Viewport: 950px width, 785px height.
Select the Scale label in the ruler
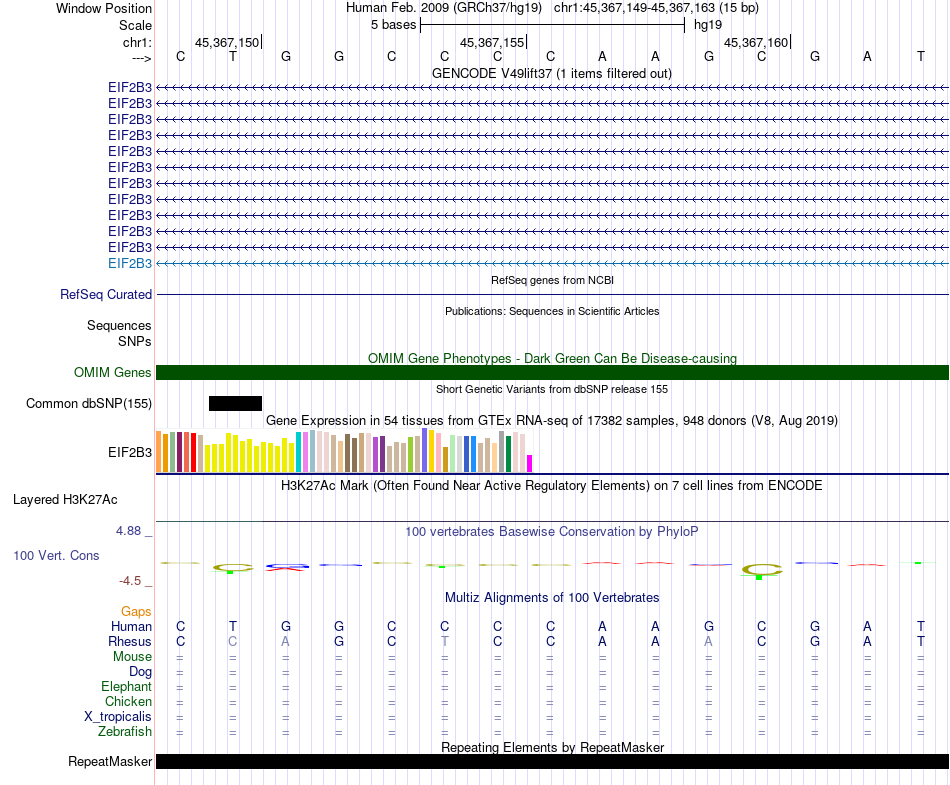[135, 25]
